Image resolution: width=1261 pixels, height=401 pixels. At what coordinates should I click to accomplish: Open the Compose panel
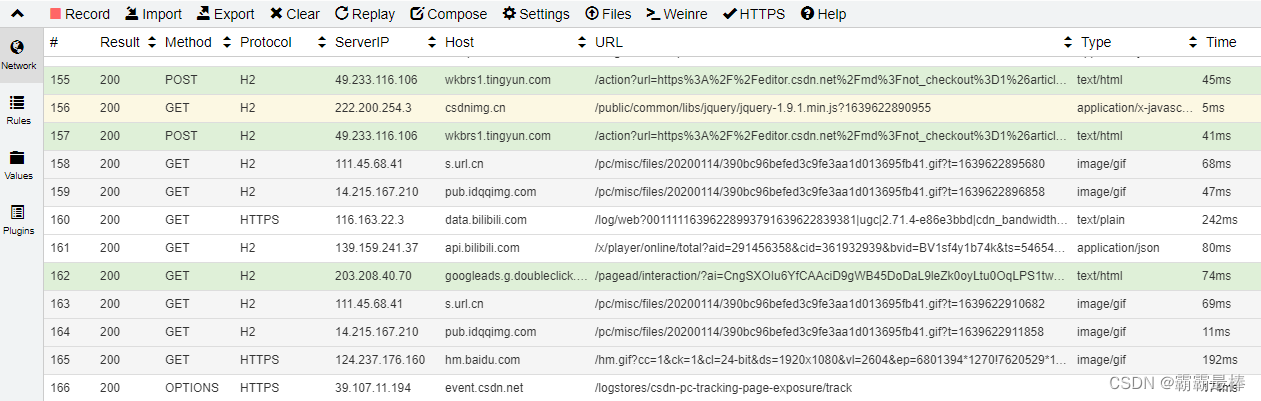click(449, 14)
